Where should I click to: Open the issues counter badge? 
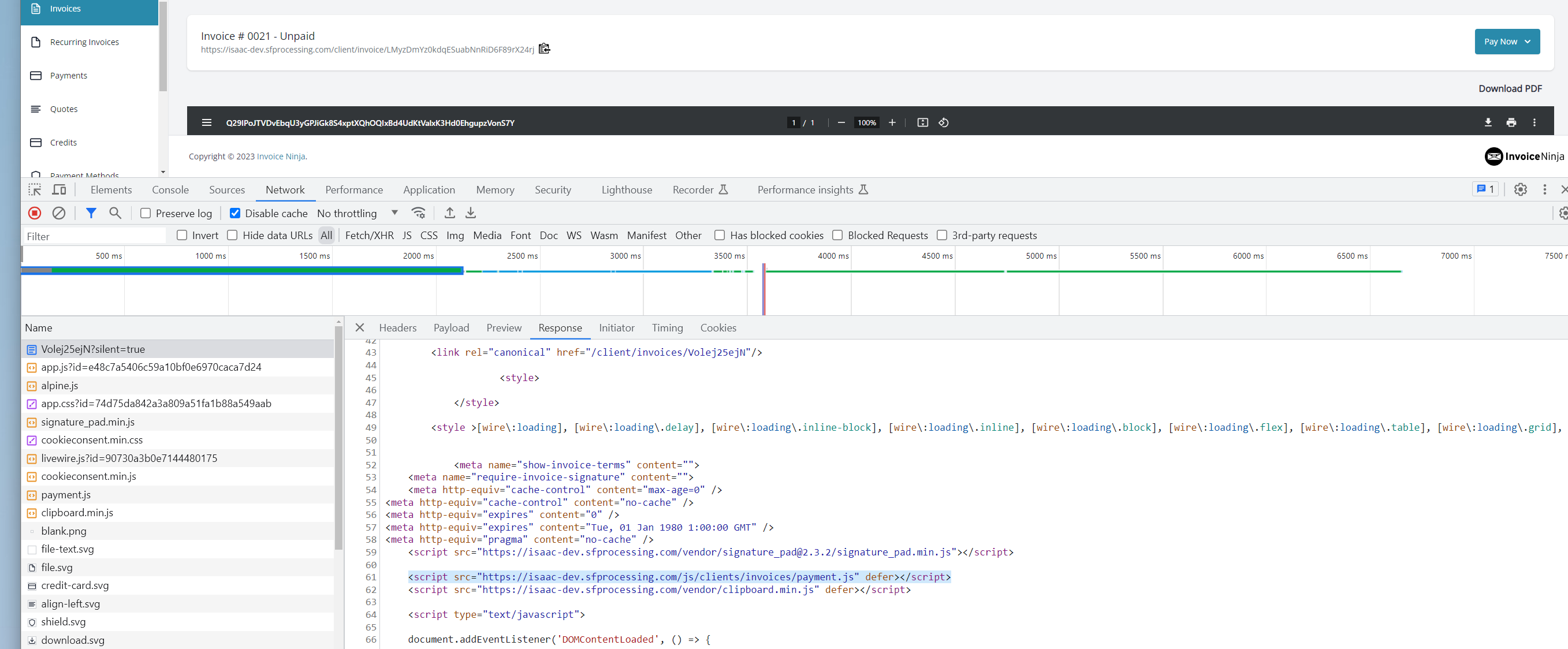[x=1485, y=189]
